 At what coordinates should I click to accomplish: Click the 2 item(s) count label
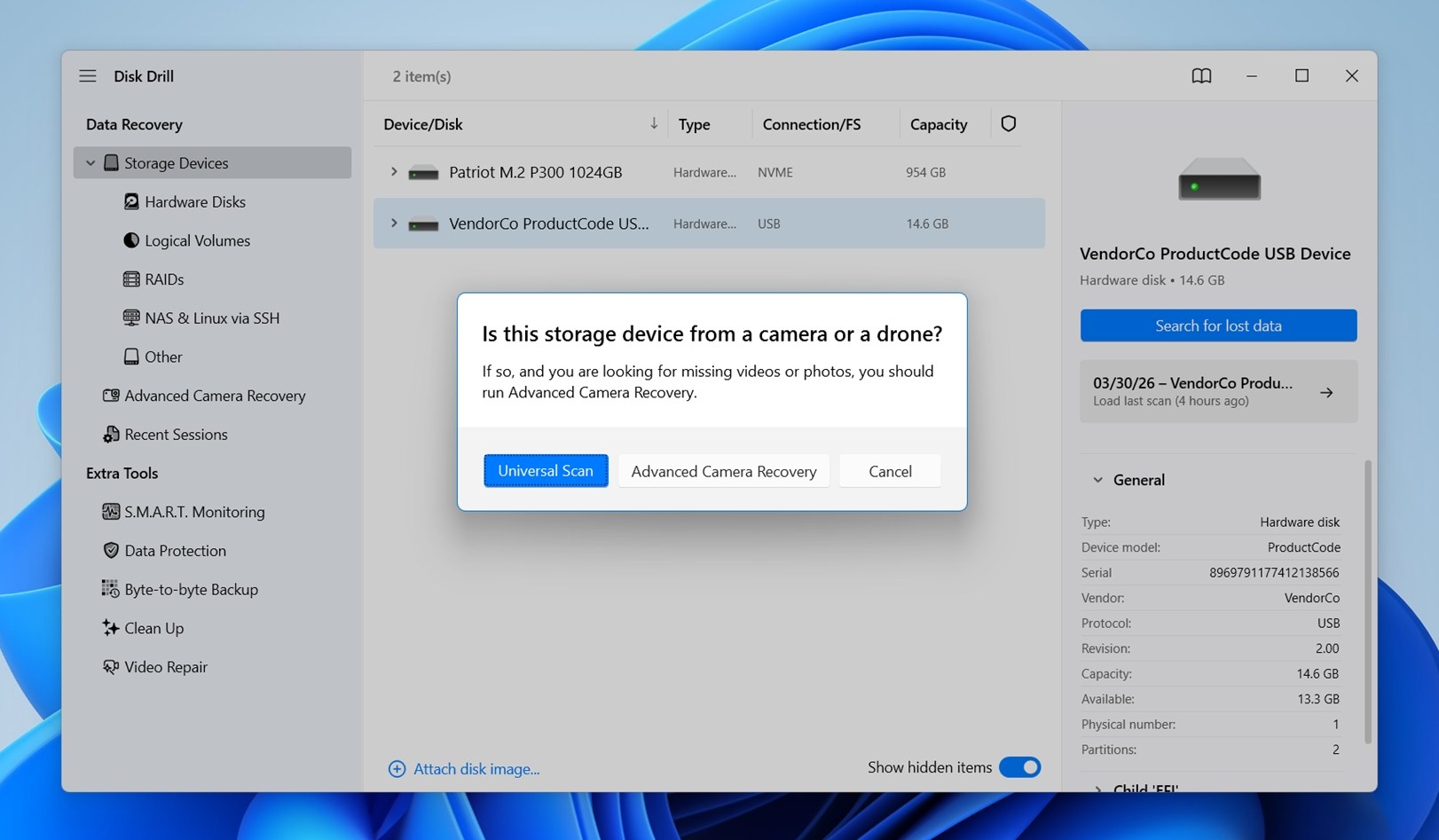421,76
